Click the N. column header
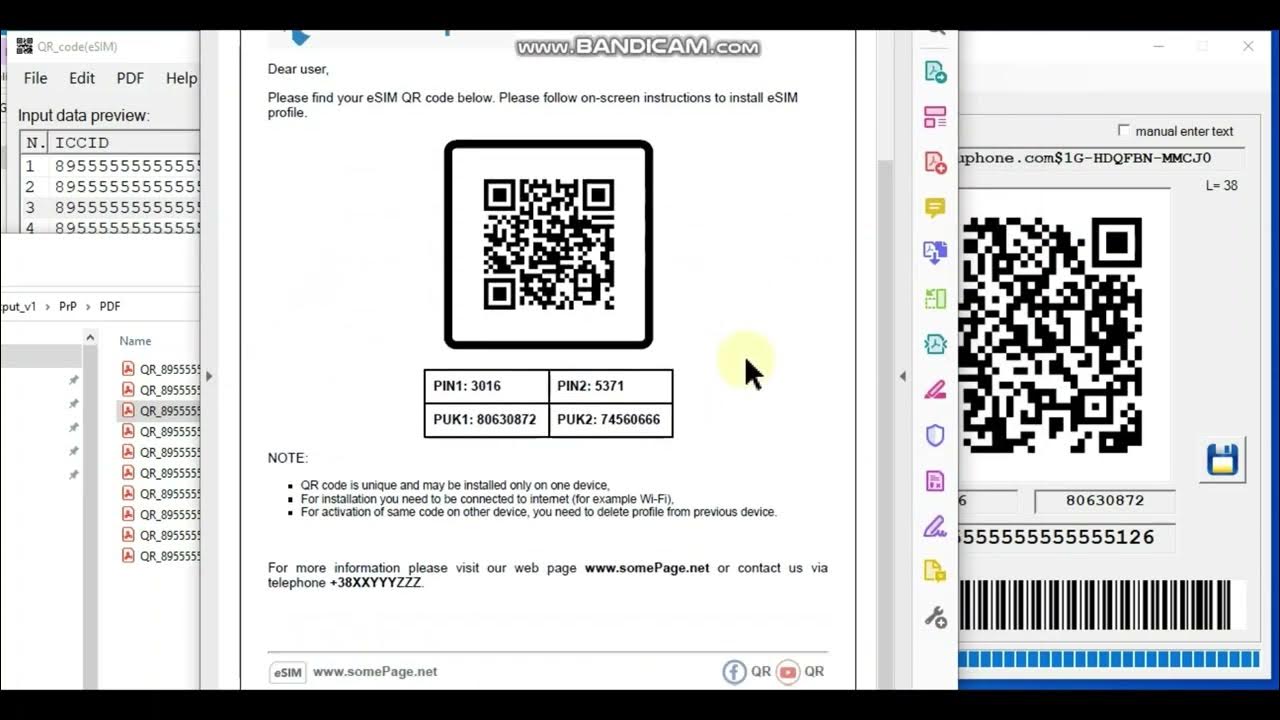 click(35, 143)
